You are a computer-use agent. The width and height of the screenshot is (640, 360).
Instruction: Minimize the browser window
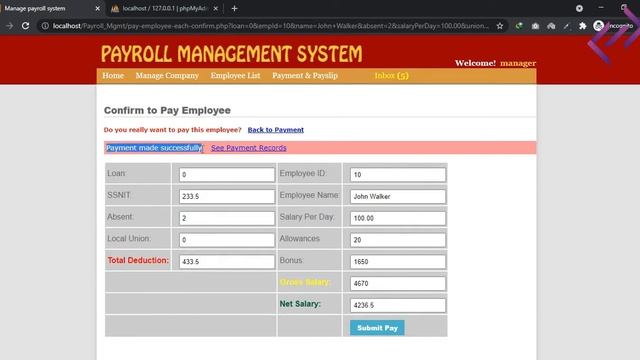click(601, 8)
